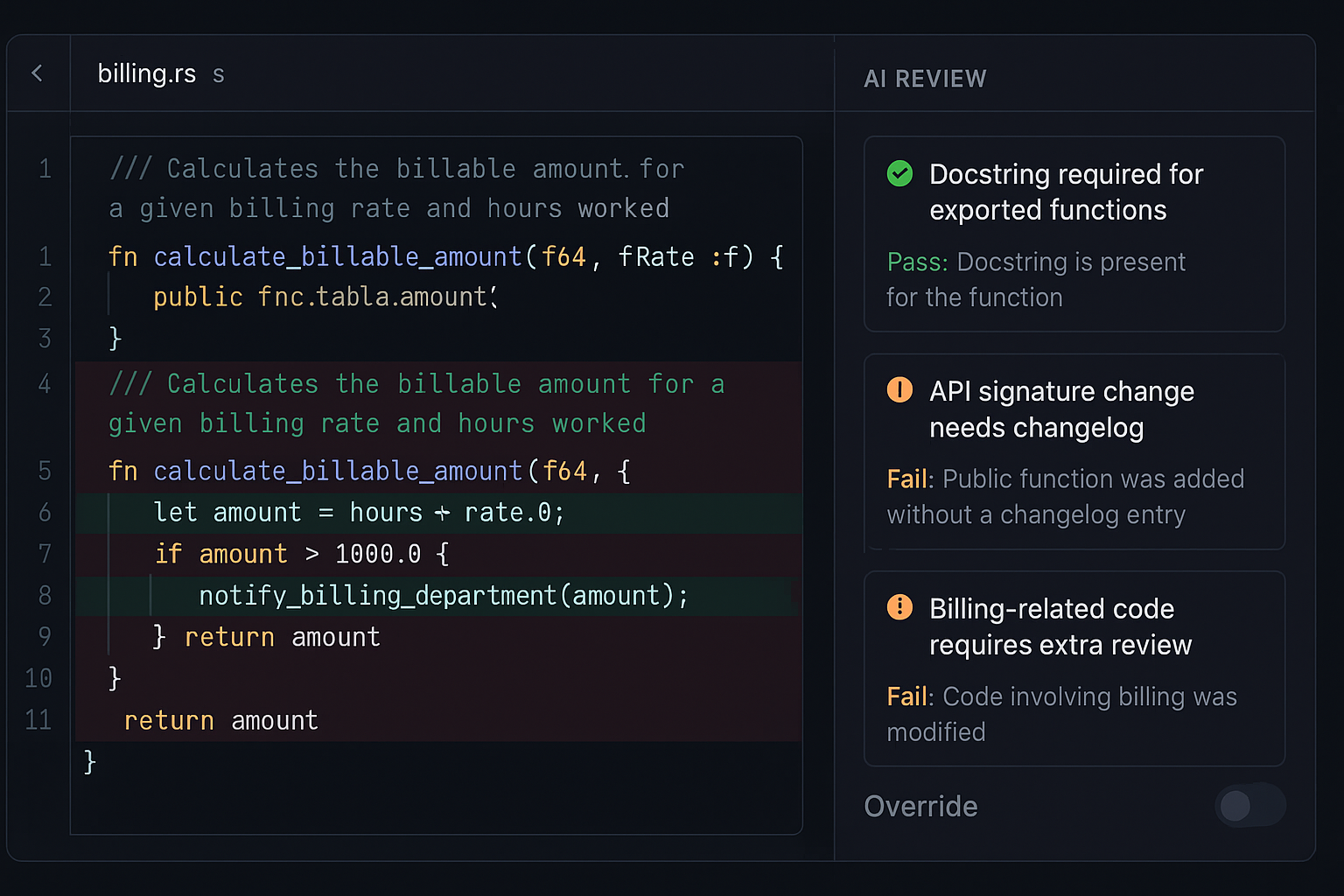
Task: Select the billing.rs file tab
Action: coord(147,73)
